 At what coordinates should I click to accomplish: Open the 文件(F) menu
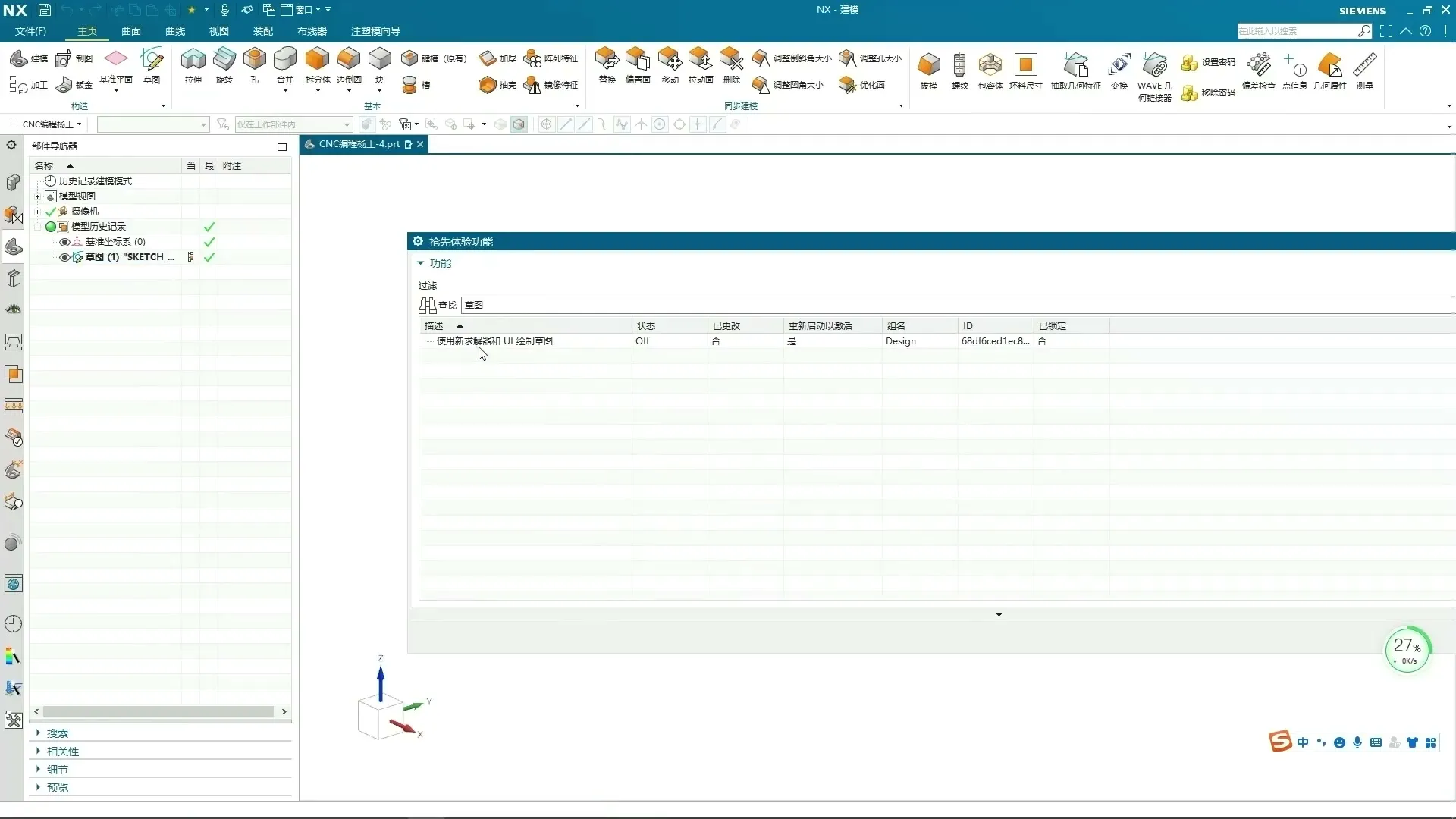click(30, 31)
